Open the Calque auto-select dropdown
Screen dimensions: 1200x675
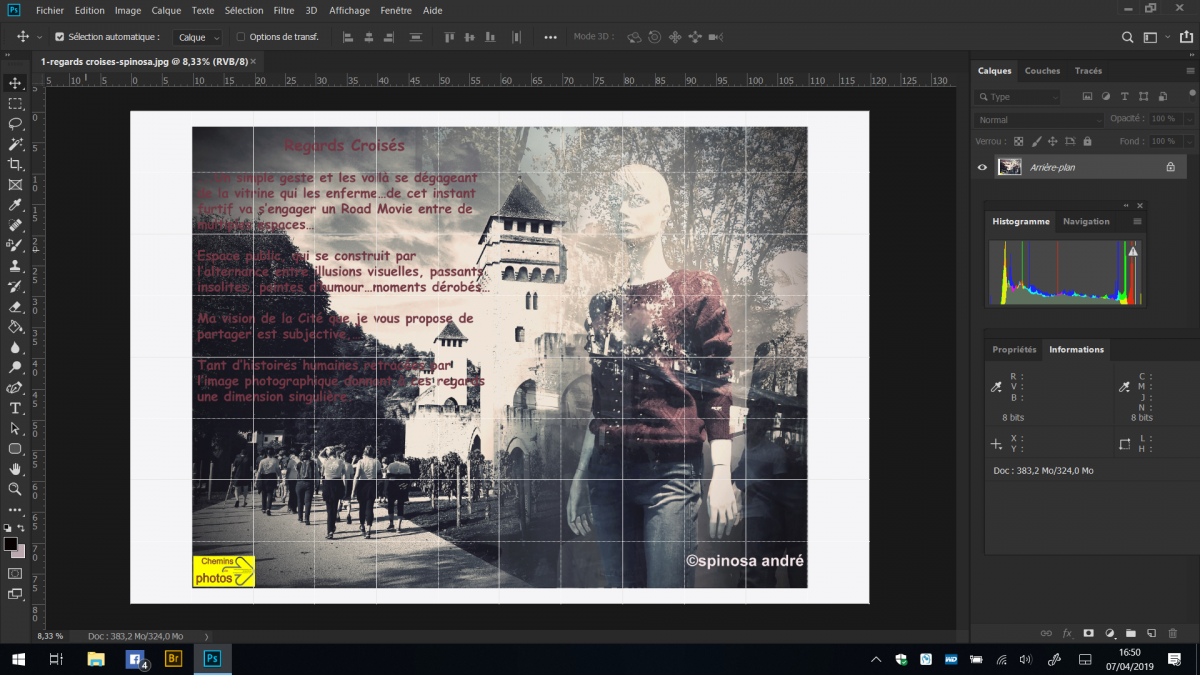[x=197, y=37]
